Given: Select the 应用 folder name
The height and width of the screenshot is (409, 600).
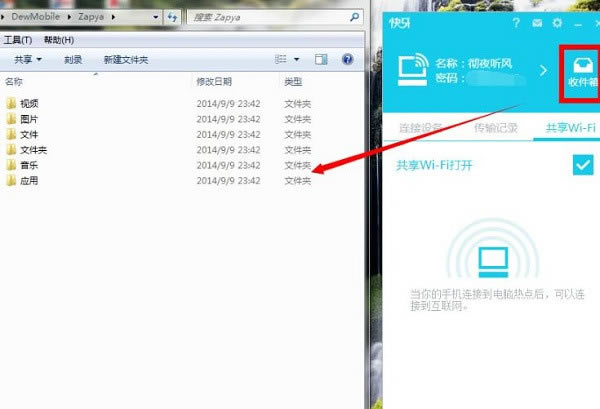Looking at the screenshot, I should (29, 181).
